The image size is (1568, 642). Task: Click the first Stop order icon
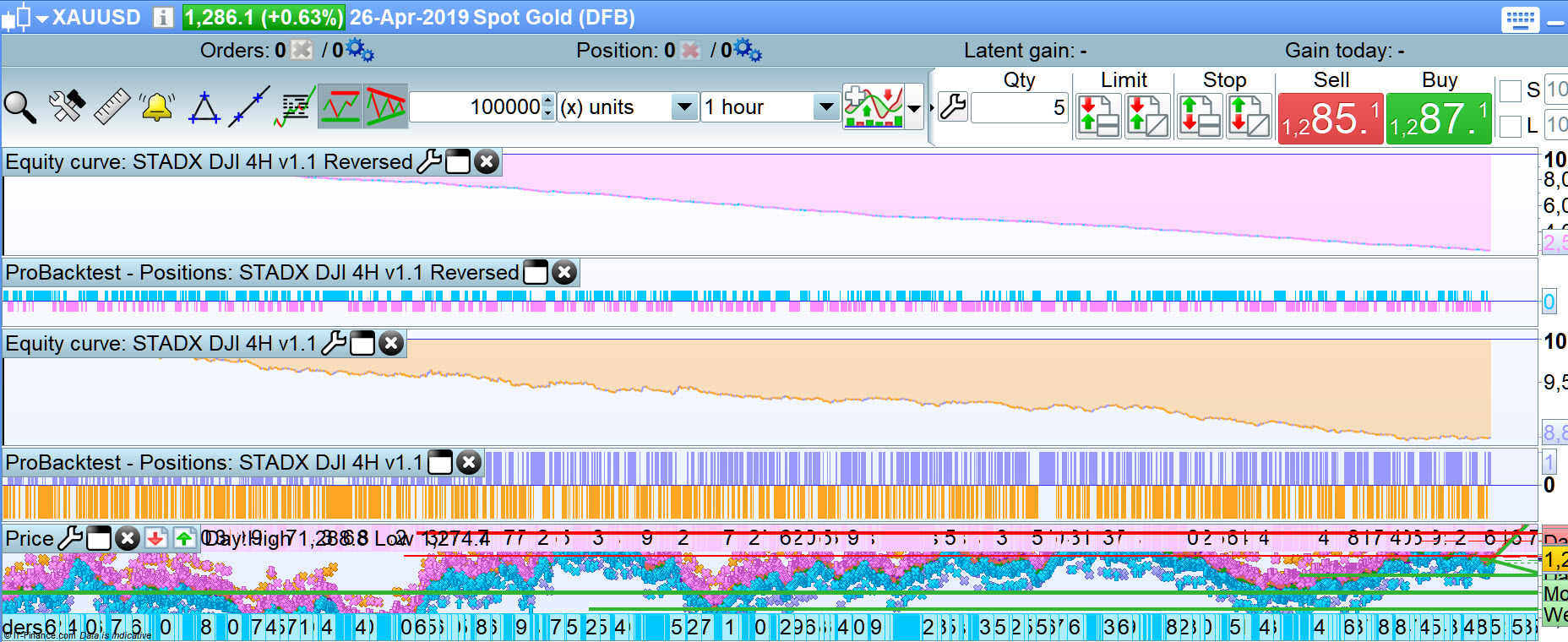(x=1200, y=117)
